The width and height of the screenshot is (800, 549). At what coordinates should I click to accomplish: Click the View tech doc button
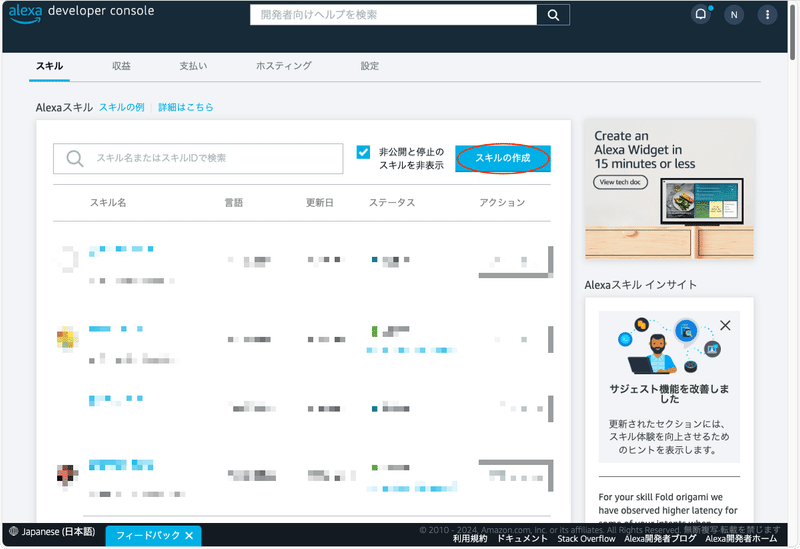(x=620, y=182)
